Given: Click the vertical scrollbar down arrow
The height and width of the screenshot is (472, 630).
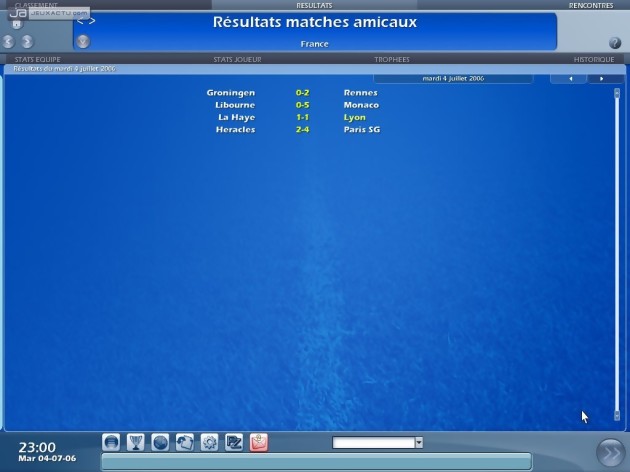Looking at the screenshot, I should coord(617,415).
